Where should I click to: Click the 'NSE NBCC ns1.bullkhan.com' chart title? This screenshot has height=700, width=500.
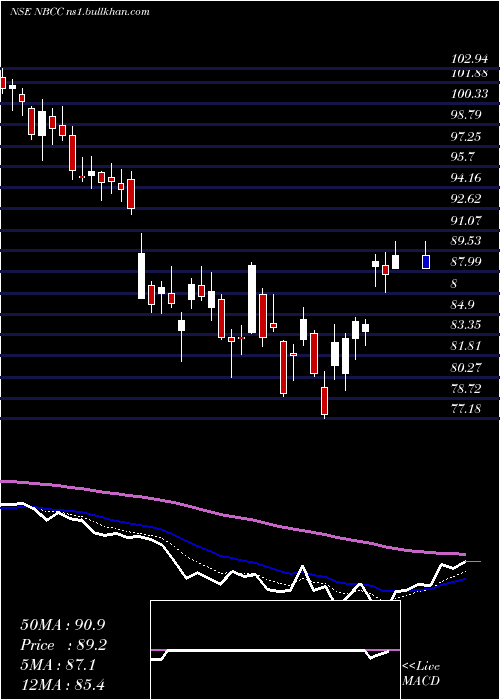(x=79, y=12)
